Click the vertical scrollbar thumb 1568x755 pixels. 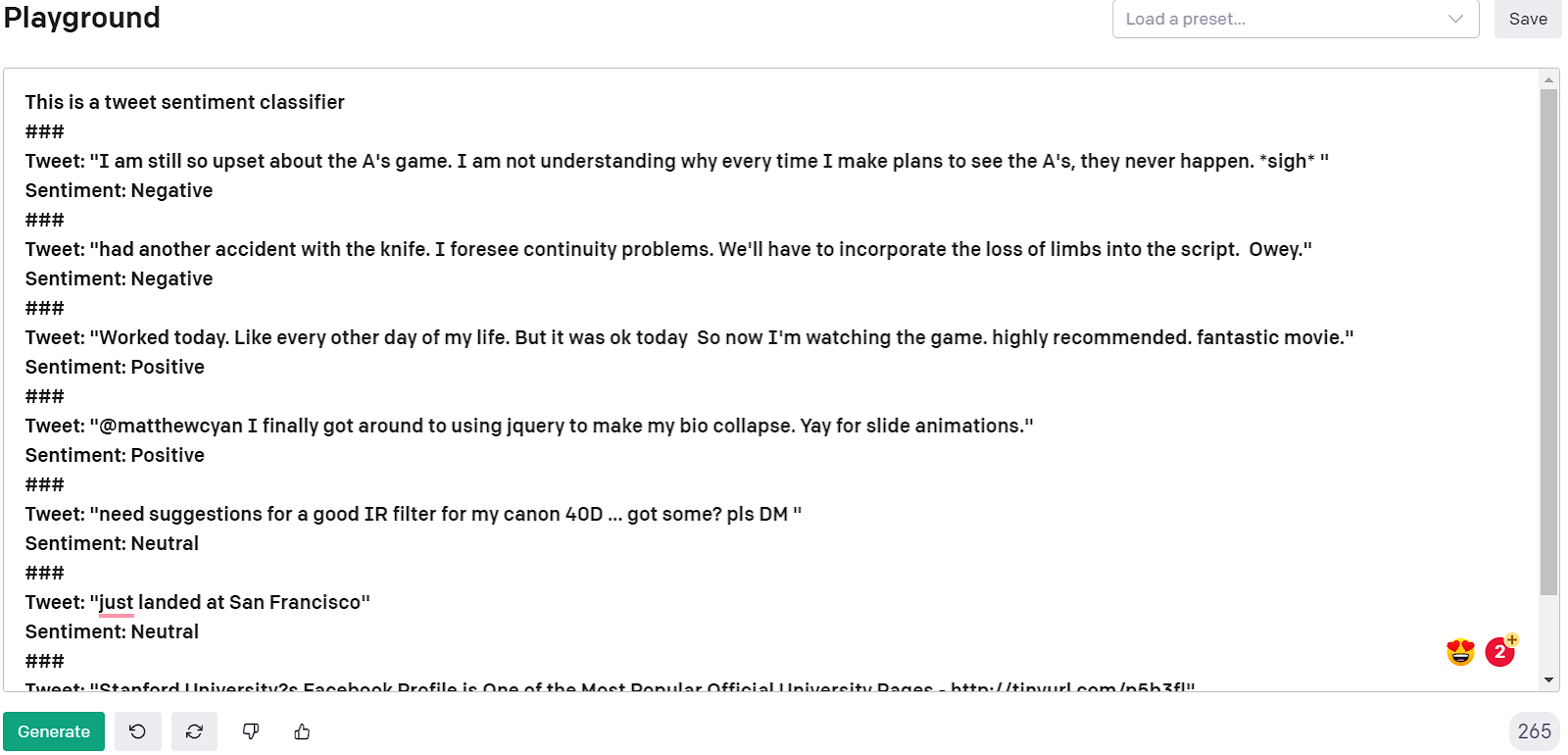(1548, 343)
